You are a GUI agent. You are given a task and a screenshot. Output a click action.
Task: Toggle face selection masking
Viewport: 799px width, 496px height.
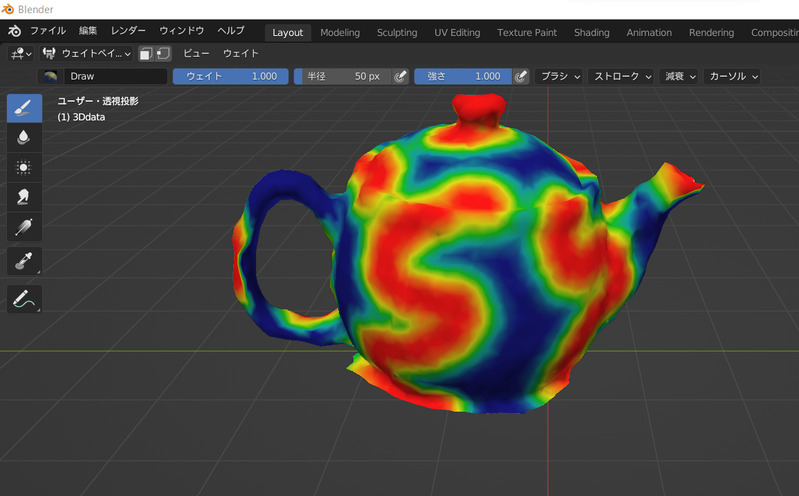146,54
